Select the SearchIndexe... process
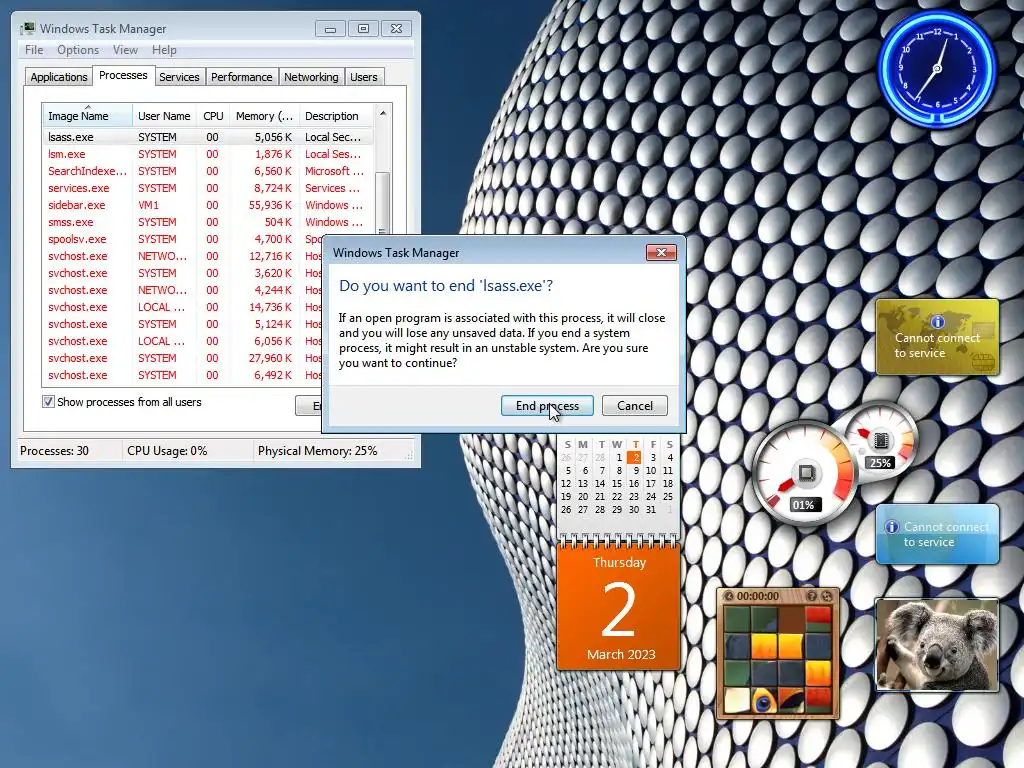 point(208,171)
